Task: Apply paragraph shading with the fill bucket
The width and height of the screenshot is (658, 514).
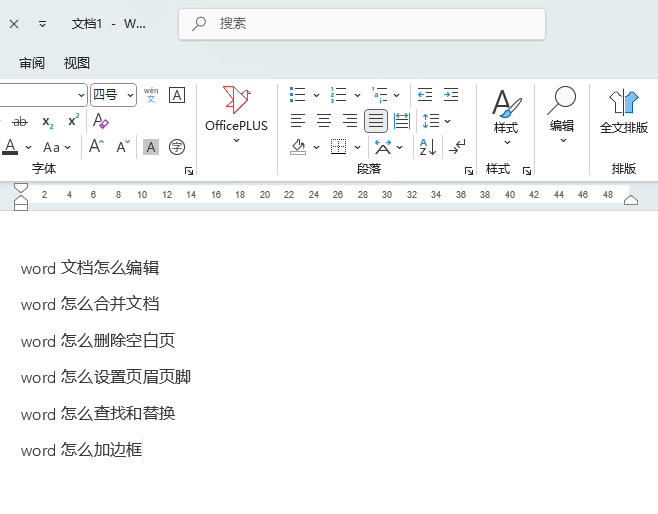Action: [298, 147]
